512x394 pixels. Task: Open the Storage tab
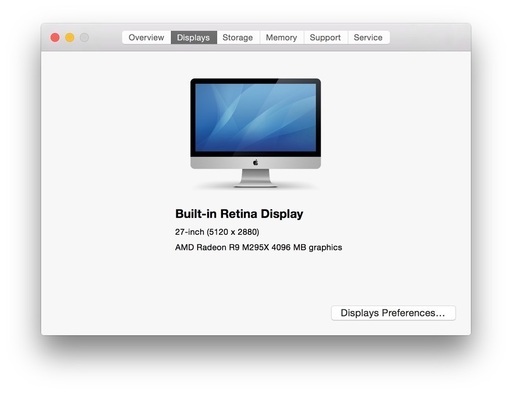pyautogui.click(x=238, y=37)
